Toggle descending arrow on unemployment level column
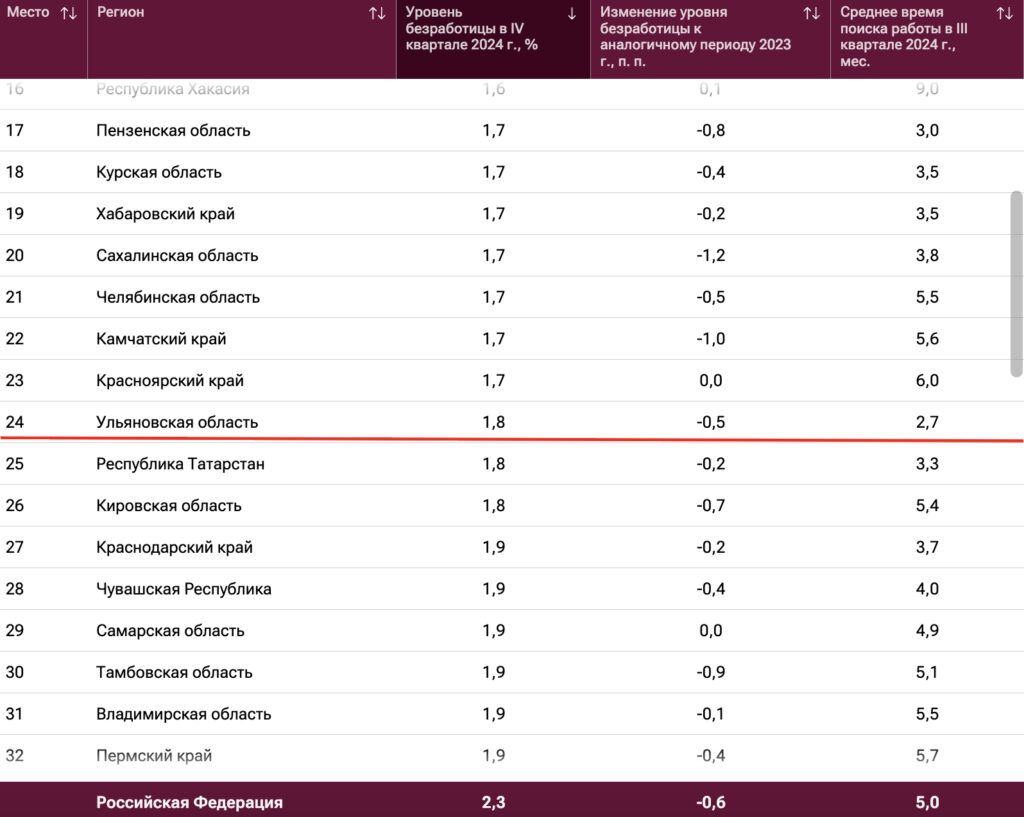 [572, 14]
